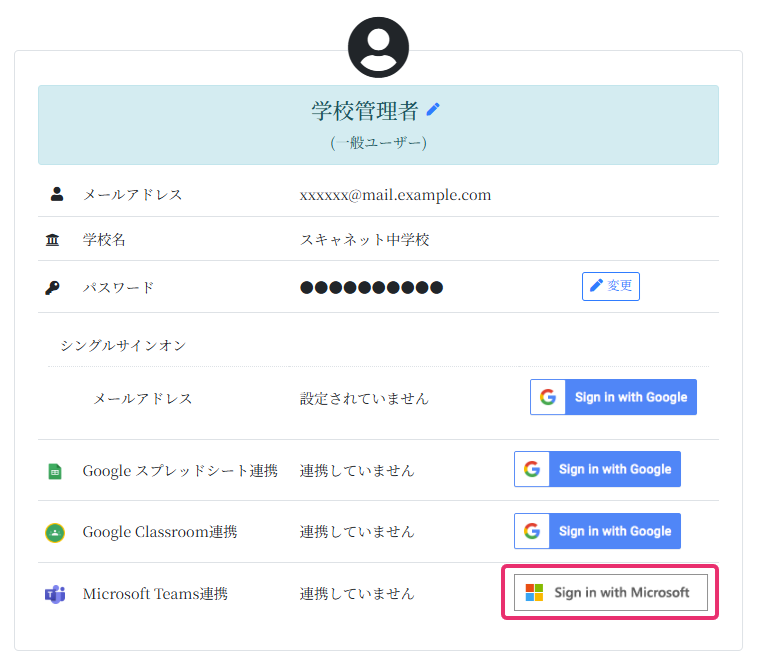Click the シングルサインオン section heading
Screen dimensions: 760x666
click(x=123, y=345)
